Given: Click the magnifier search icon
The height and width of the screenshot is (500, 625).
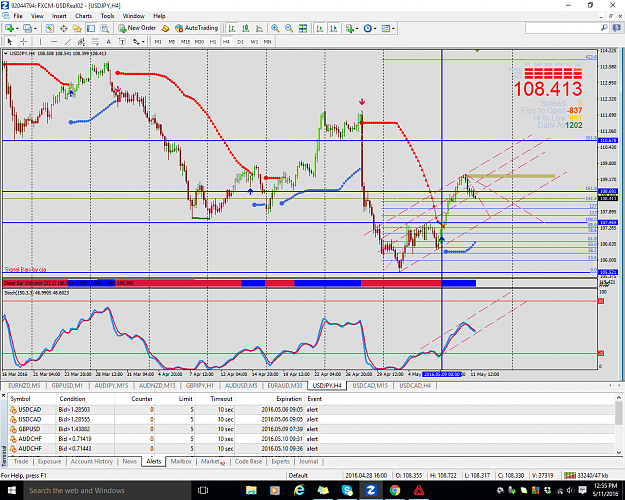Looking at the screenshot, I should (x=604, y=28).
